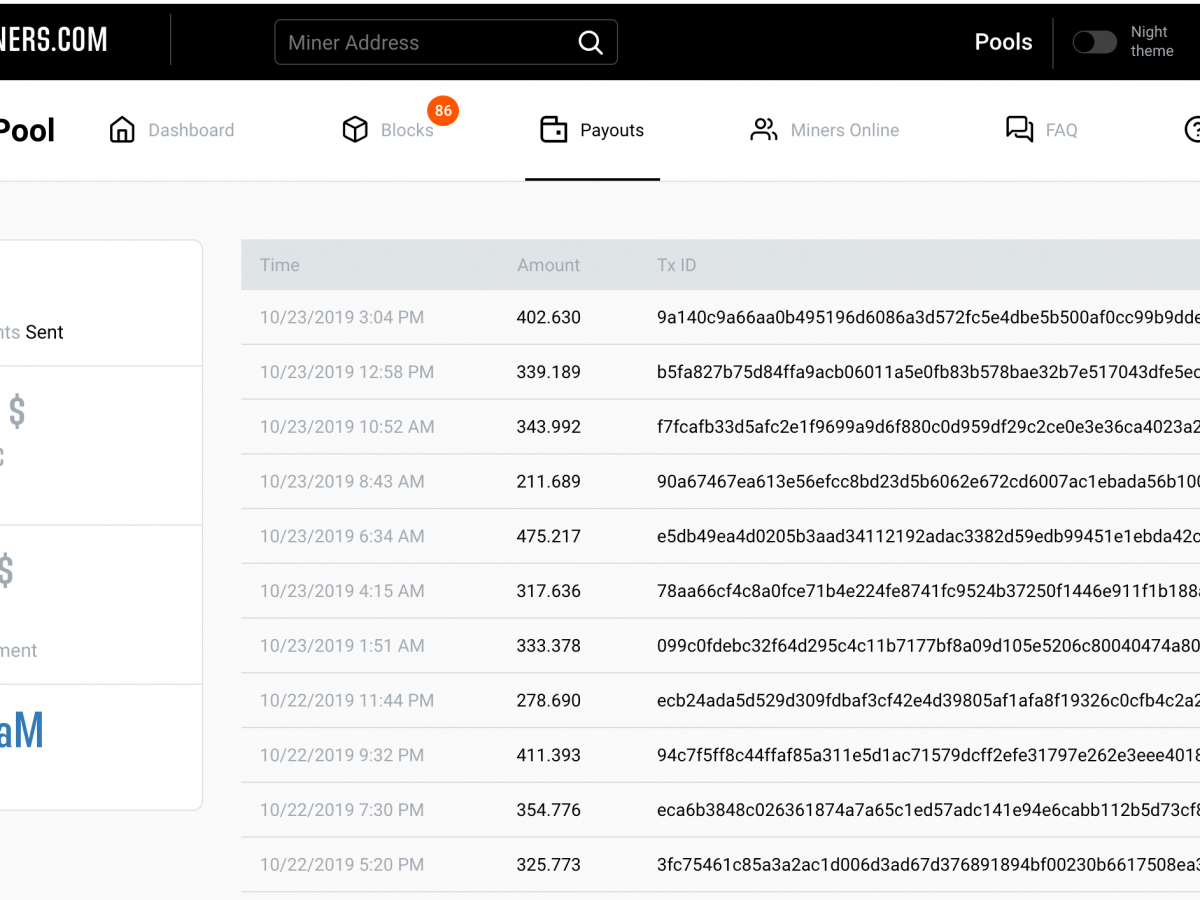1200x900 pixels.
Task: Click the Payouts wallet icon
Action: tap(554, 129)
